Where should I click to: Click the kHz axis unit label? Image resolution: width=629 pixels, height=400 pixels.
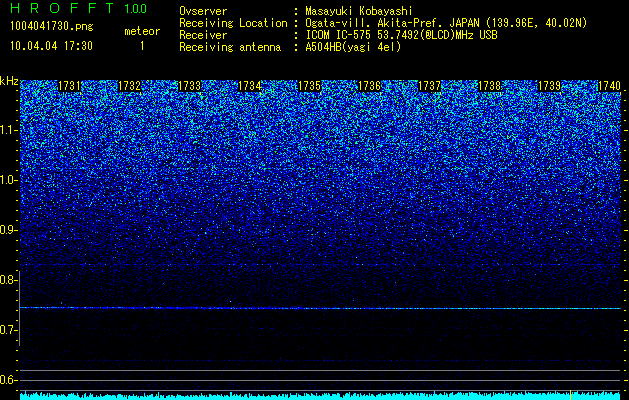coord(9,81)
